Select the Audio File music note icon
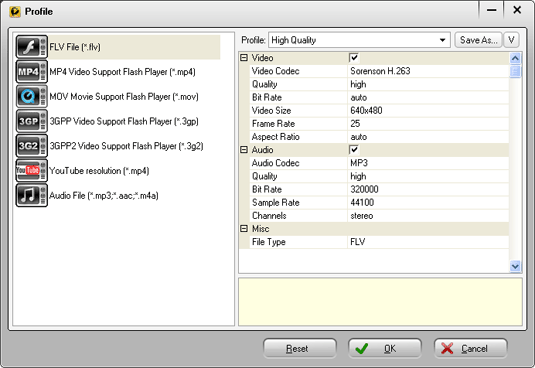The image size is (535, 368). pos(31,195)
